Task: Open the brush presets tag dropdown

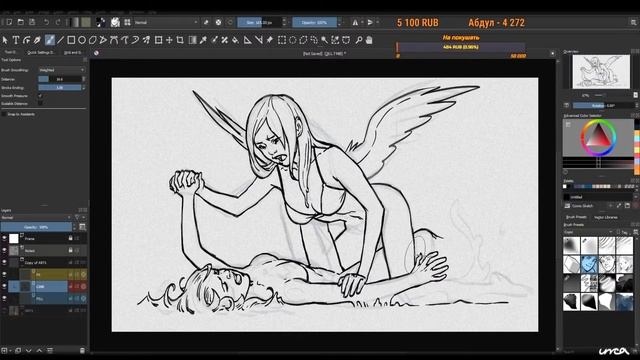Action: pyautogui.click(x=588, y=232)
